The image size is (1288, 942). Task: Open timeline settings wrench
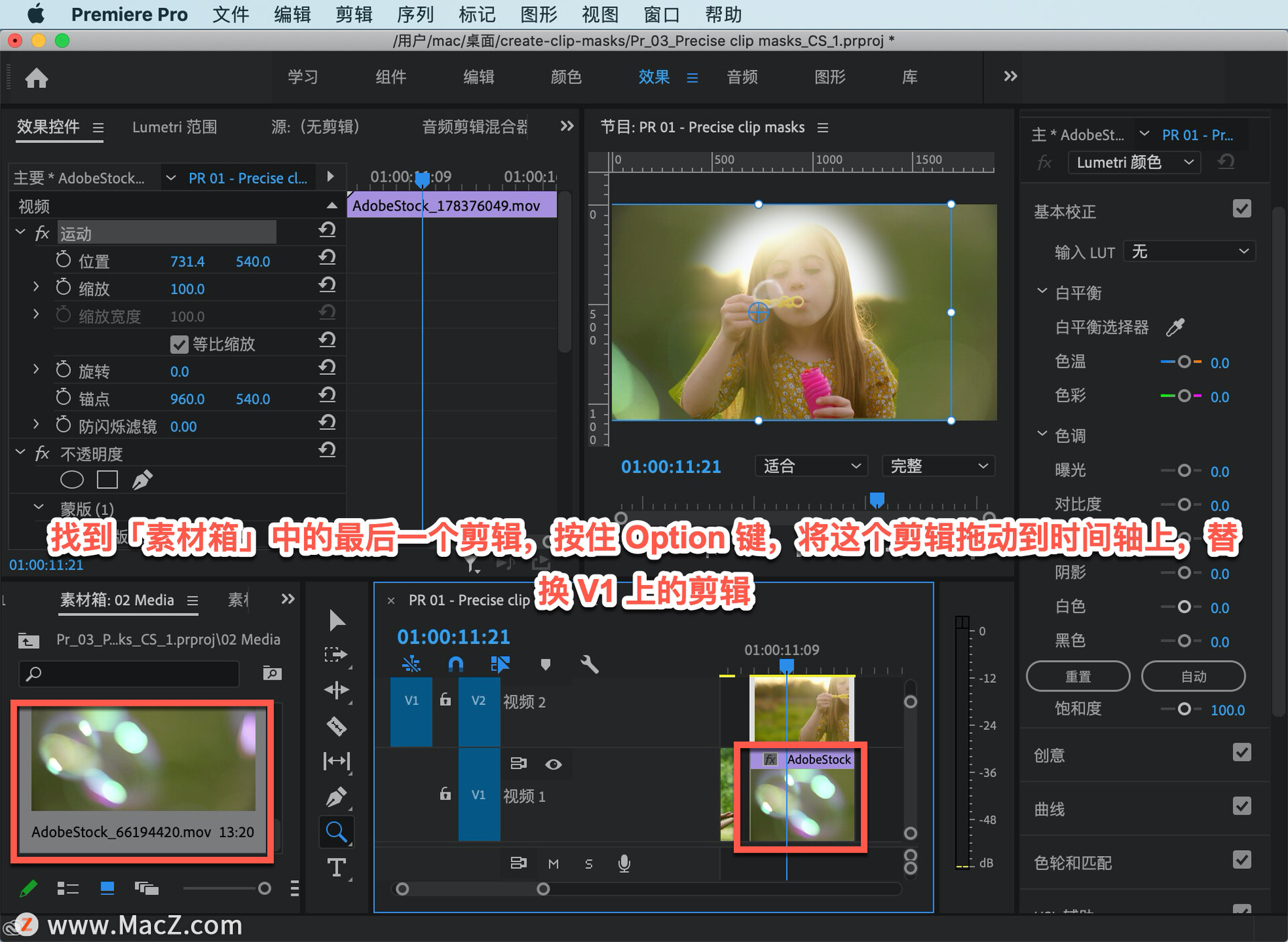pyautogui.click(x=589, y=664)
